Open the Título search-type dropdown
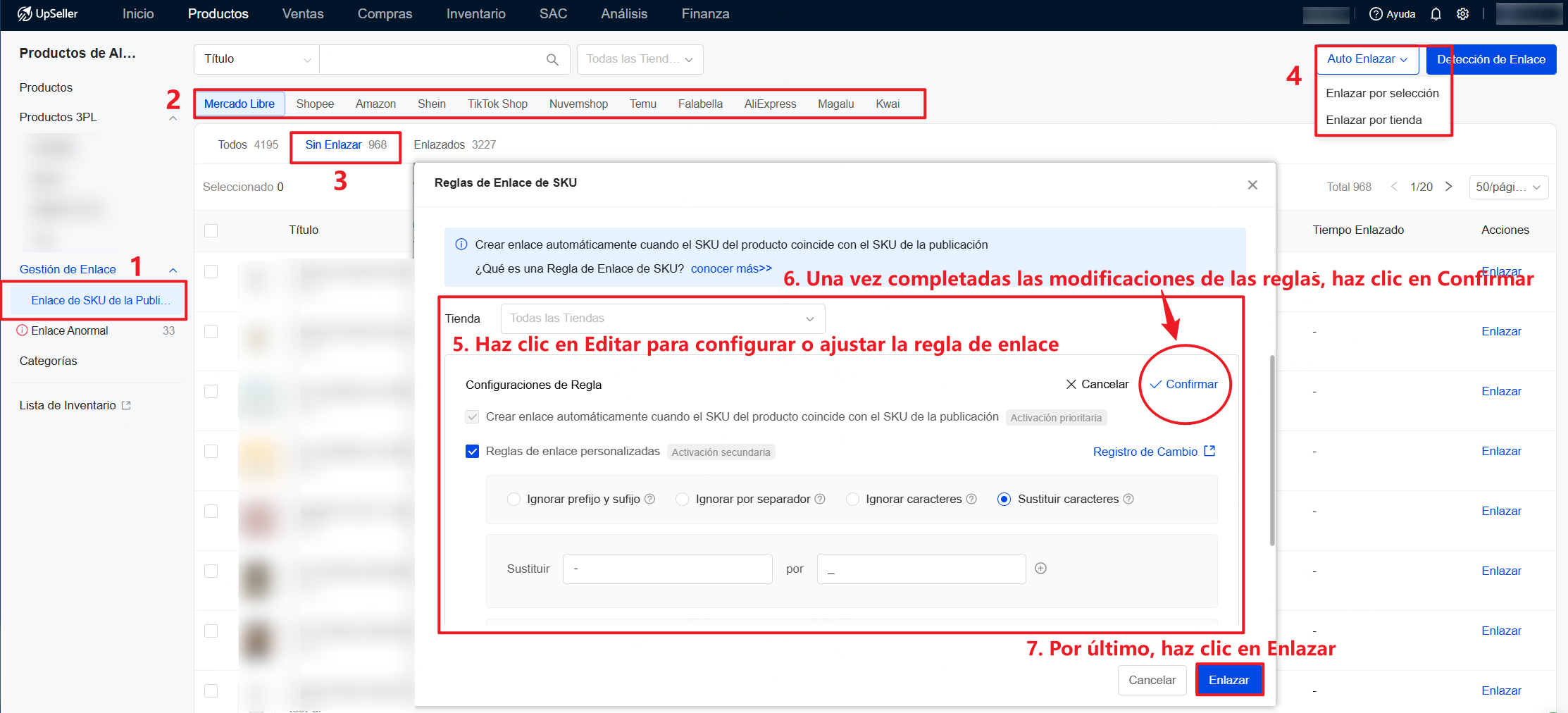 (256, 59)
